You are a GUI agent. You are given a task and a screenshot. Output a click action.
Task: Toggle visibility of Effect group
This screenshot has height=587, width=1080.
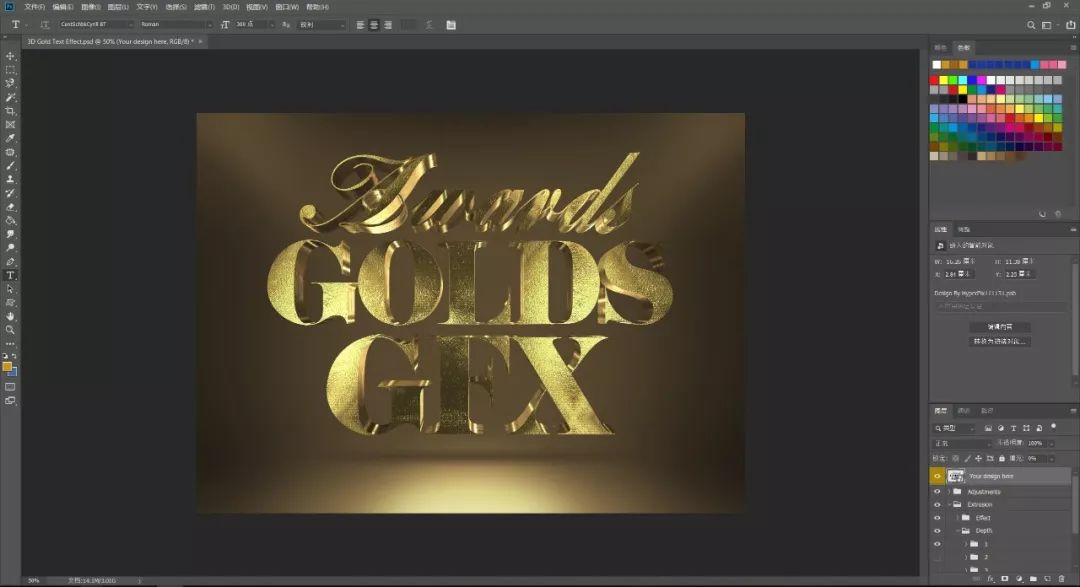tap(937, 518)
